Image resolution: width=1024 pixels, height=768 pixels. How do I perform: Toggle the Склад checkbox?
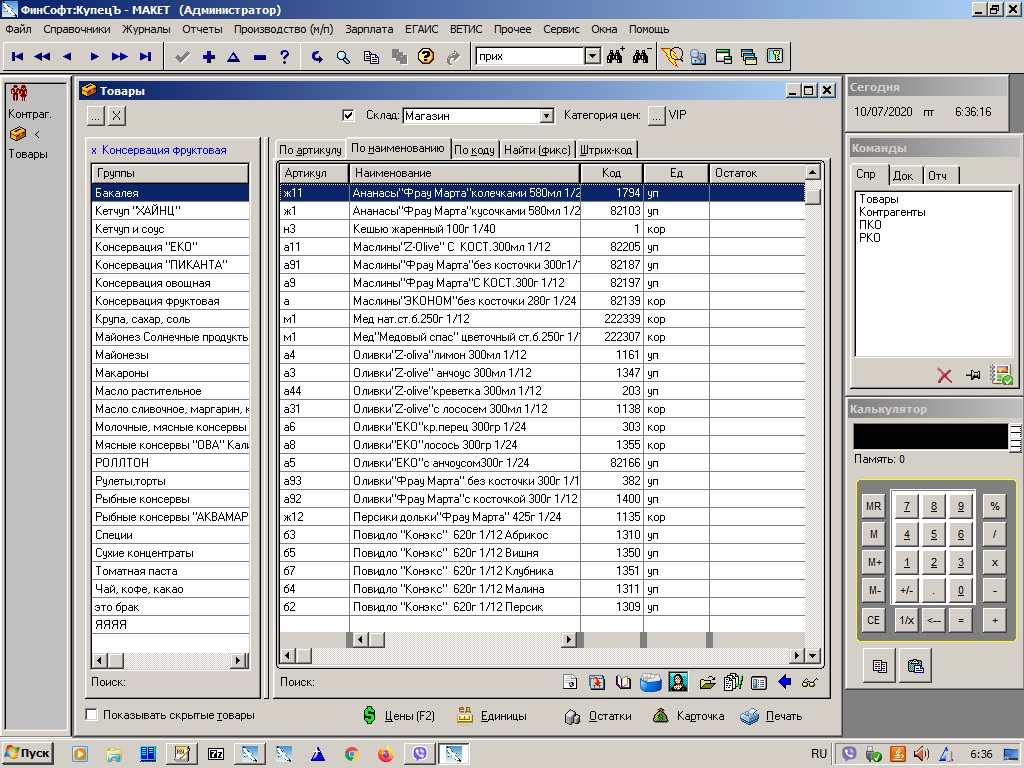(x=348, y=115)
